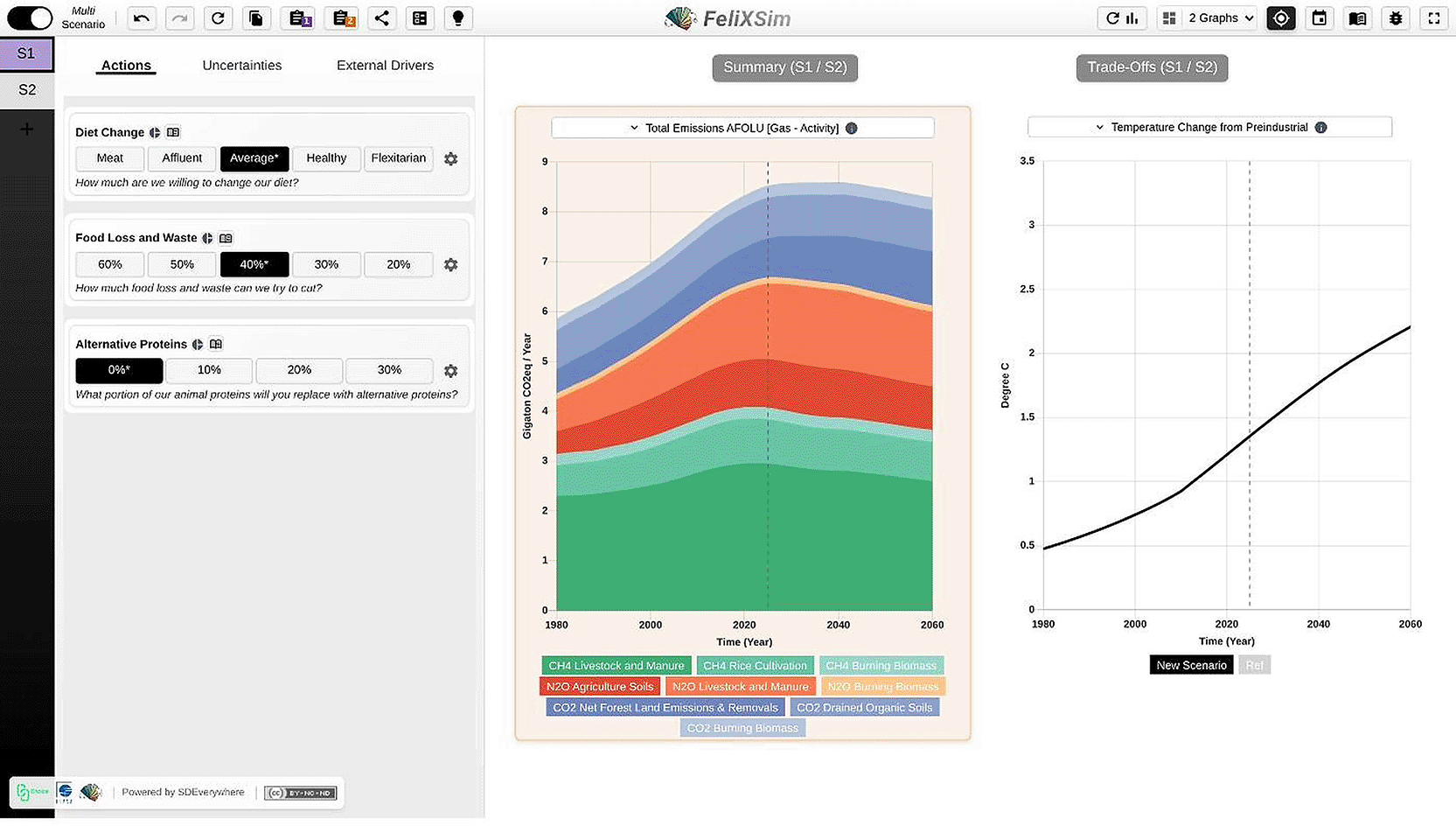Set Food Loss and Waste to 40%*

coord(254,264)
